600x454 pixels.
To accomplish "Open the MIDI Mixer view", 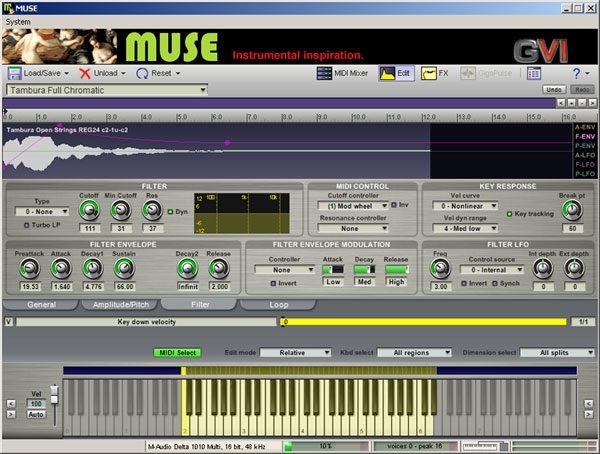I will click(342, 73).
